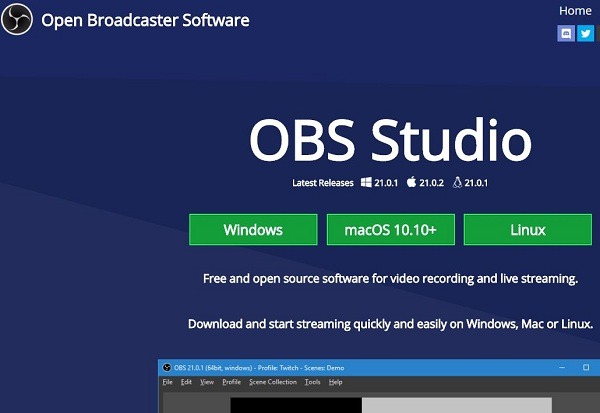Click the Open Broadcaster Software title link
The width and height of the screenshot is (600, 413).
point(145,20)
